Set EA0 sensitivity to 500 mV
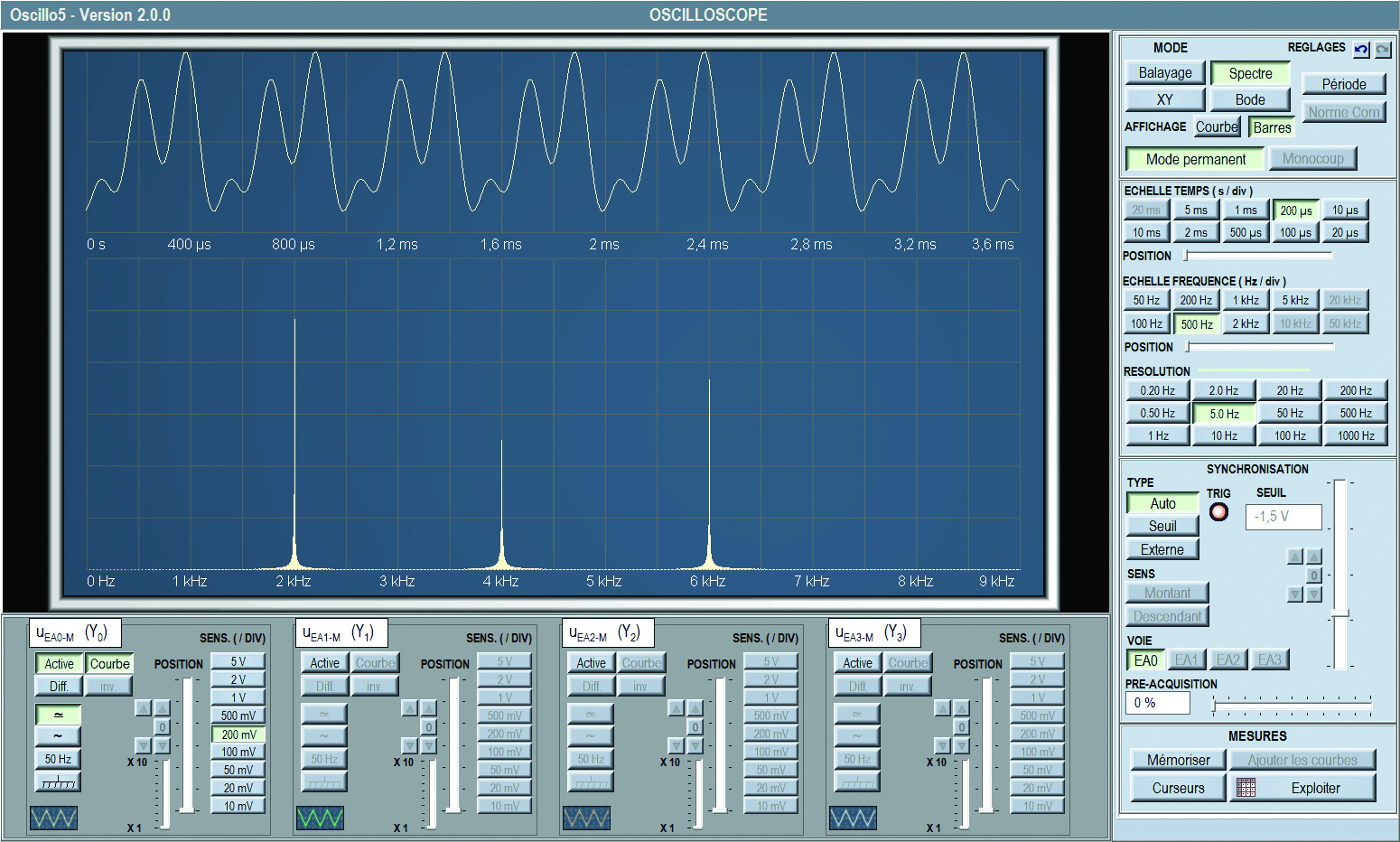Screen dimensions: 1400x842 coord(238,716)
